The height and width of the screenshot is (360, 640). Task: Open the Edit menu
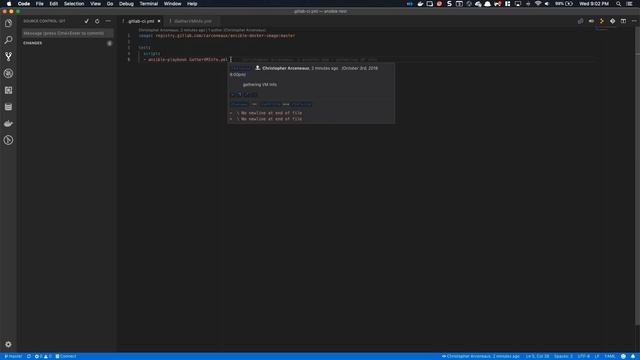[x=53, y=4]
